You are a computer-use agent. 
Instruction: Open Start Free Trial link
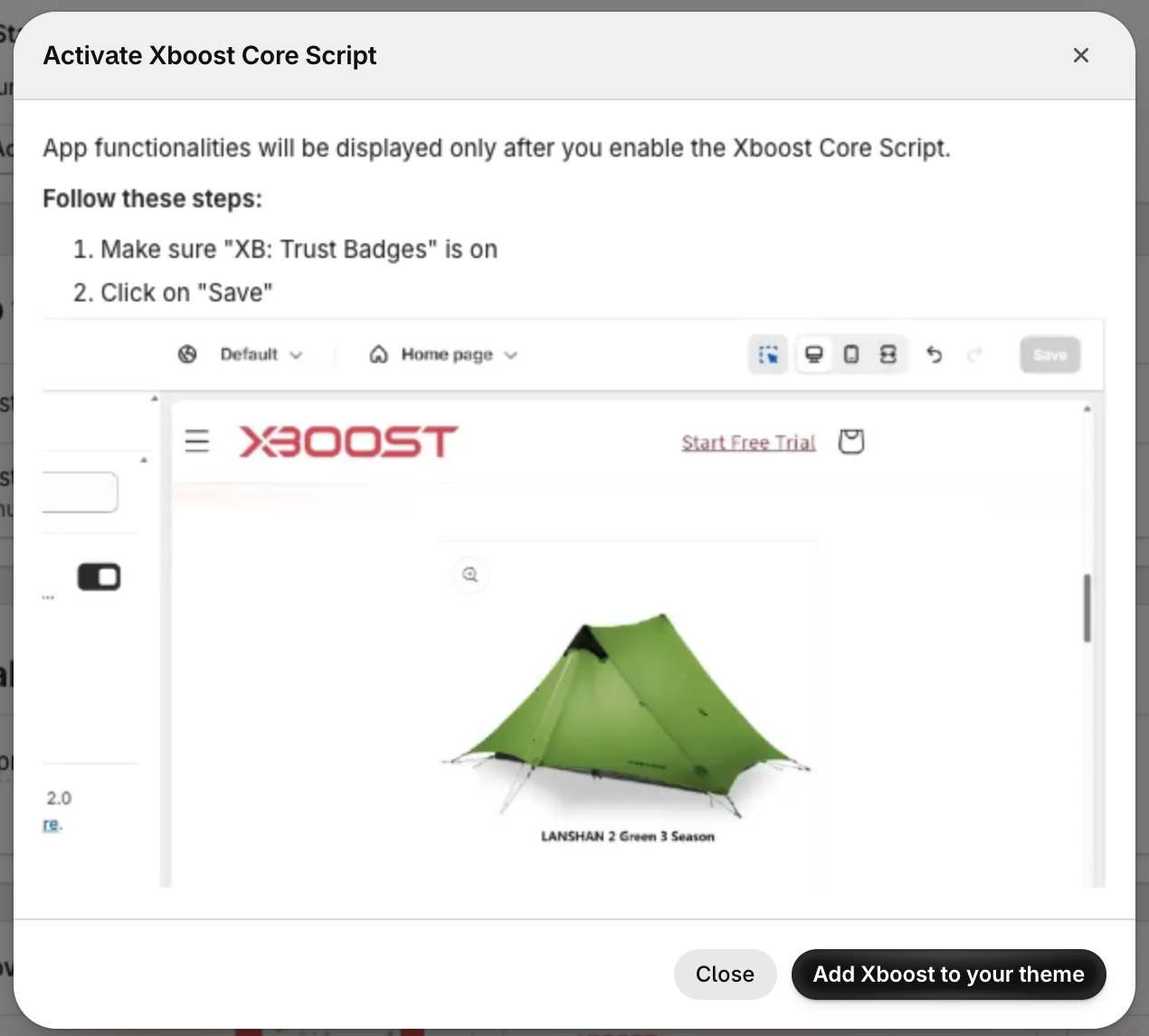[x=748, y=442]
